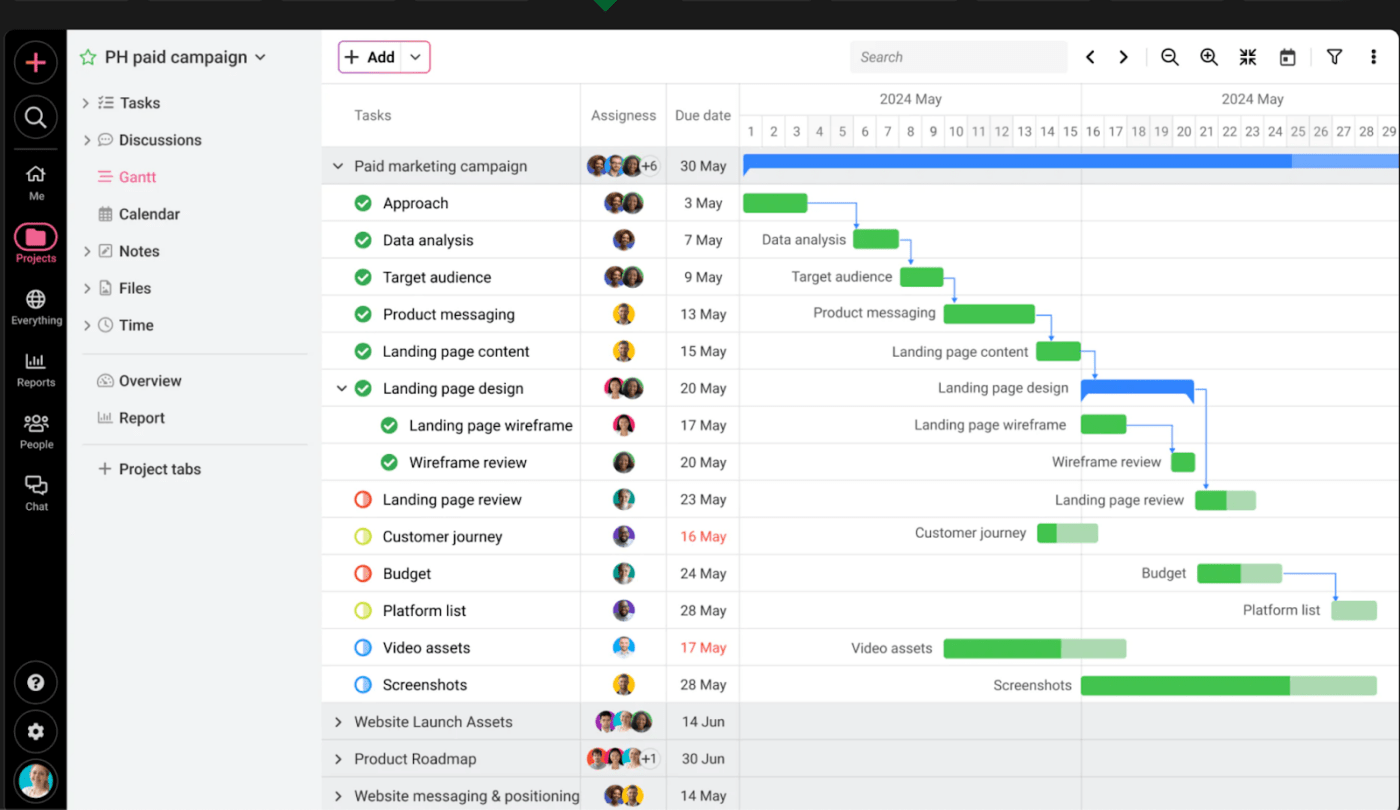The width and height of the screenshot is (1400, 810).
Task: Click the Product messaging green Gantt bar
Action: point(989,314)
